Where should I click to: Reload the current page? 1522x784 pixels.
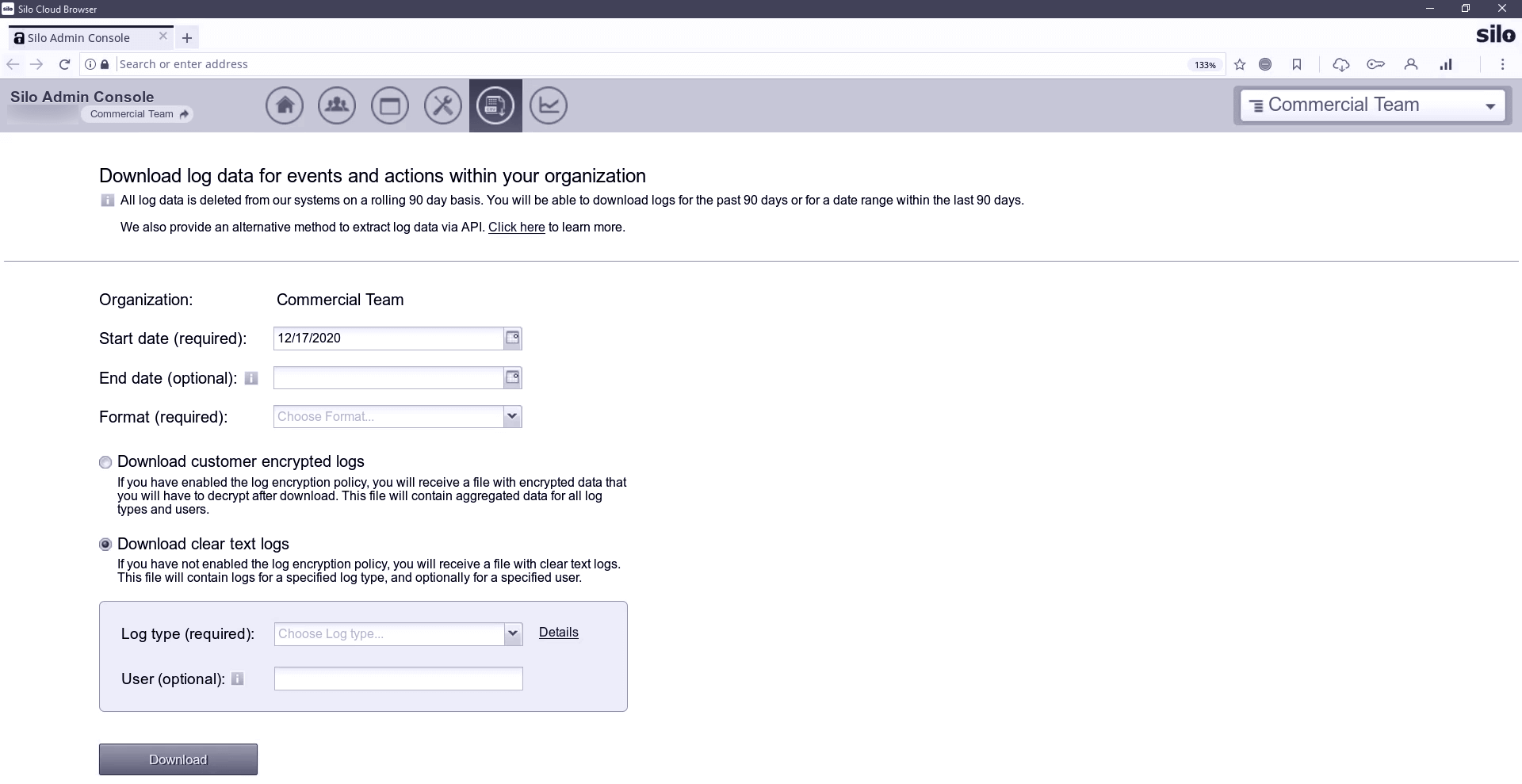[x=65, y=64]
